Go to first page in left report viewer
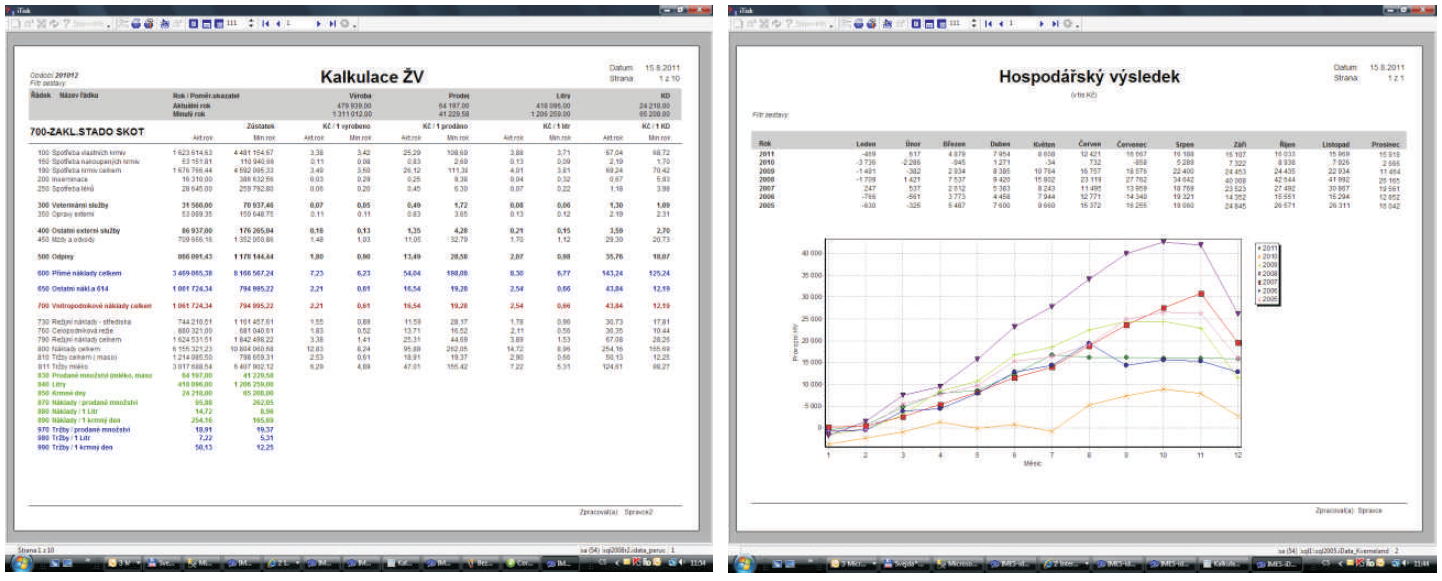Viewport: 1442px width, 581px height. (x=264, y=22)
